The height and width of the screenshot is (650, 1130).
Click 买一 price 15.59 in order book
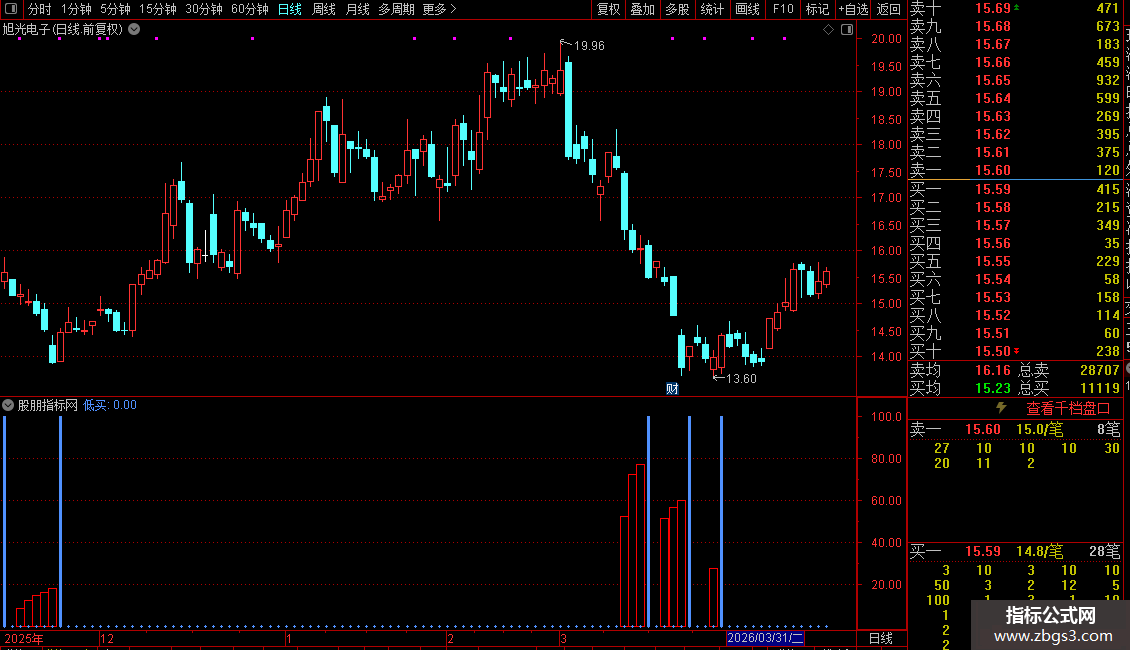[993, 190]
